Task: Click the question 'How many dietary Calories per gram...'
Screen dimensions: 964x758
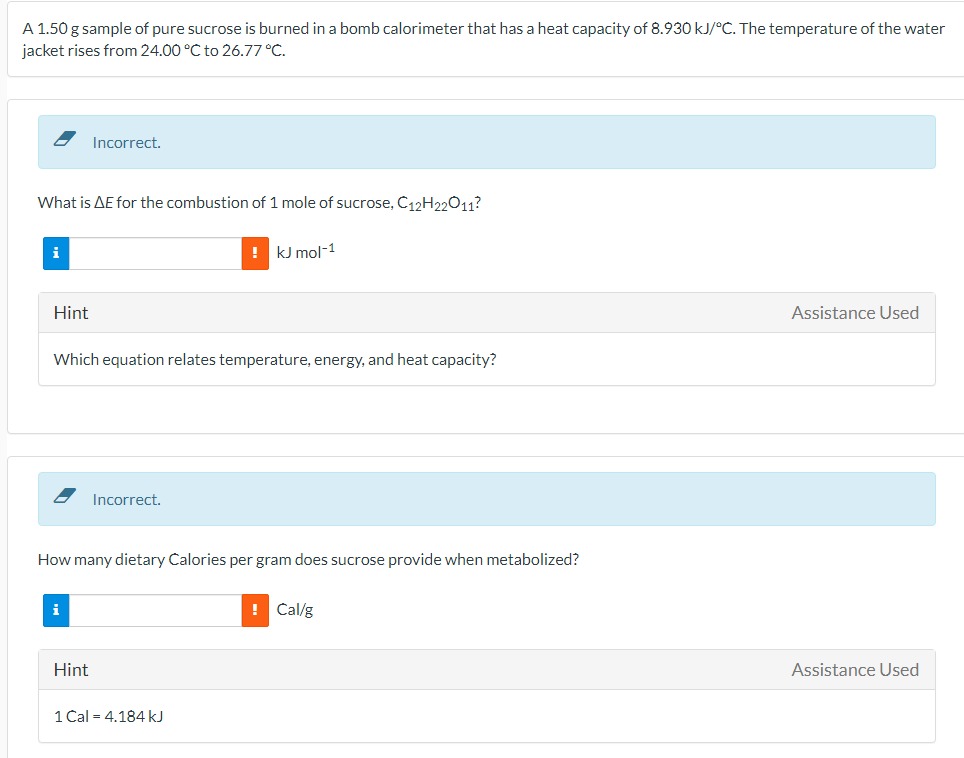Action: coord(308,560)
